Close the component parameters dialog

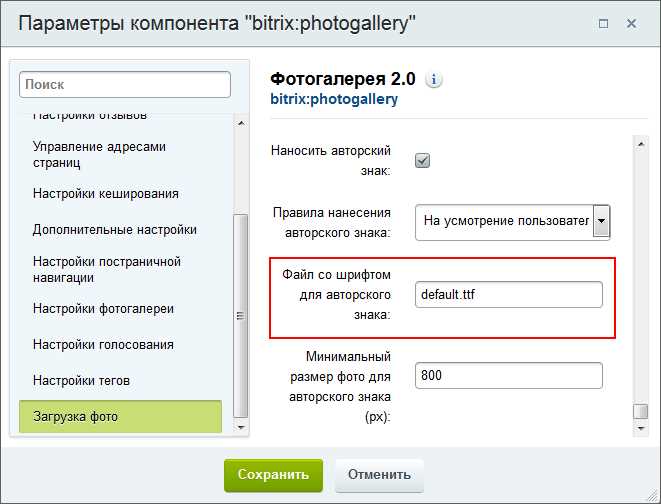point(631,24)
